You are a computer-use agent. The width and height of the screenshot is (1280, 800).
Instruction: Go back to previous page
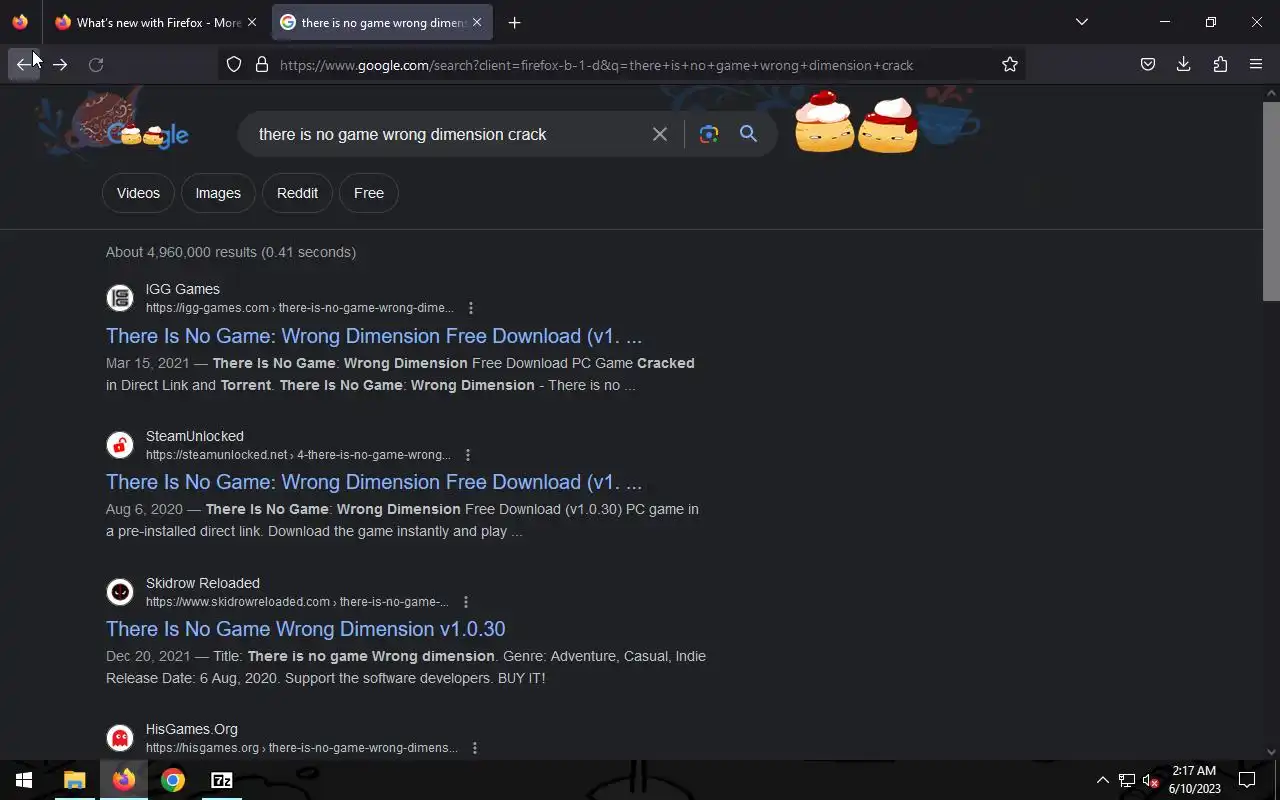tap(24, 65)
